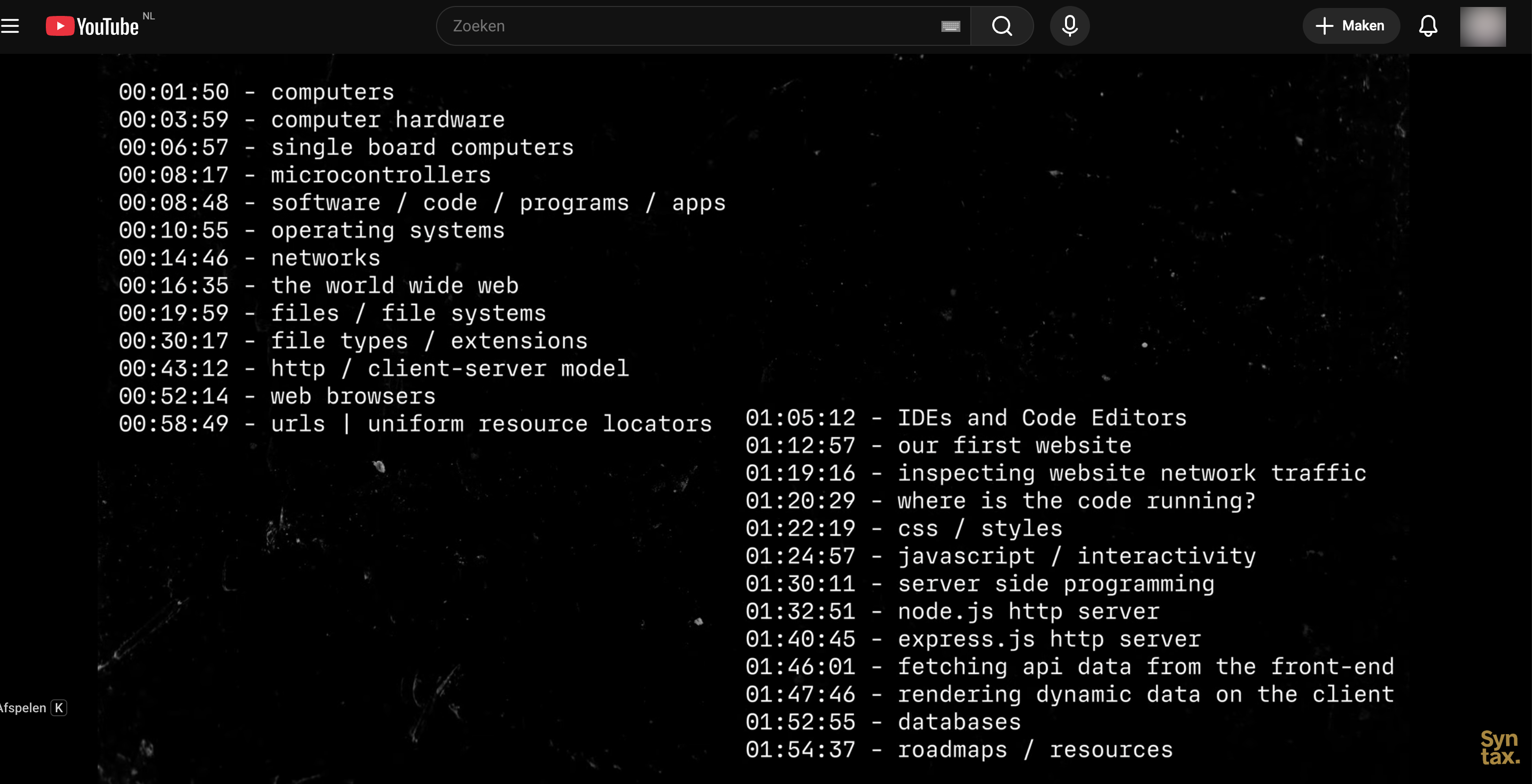
Task: Click 'where is the code running?' line
Action: pyautogui.click(x=1076, y=501)
